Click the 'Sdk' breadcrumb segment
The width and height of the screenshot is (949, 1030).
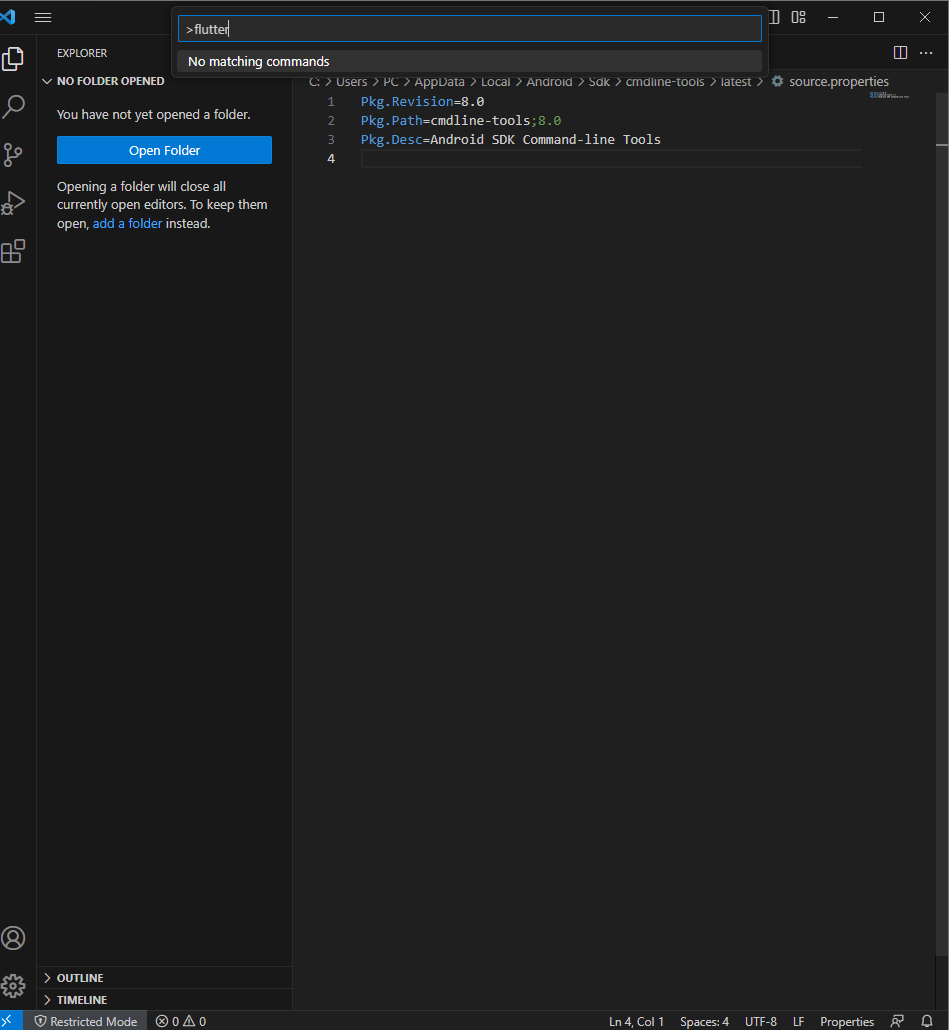(599, 81)
